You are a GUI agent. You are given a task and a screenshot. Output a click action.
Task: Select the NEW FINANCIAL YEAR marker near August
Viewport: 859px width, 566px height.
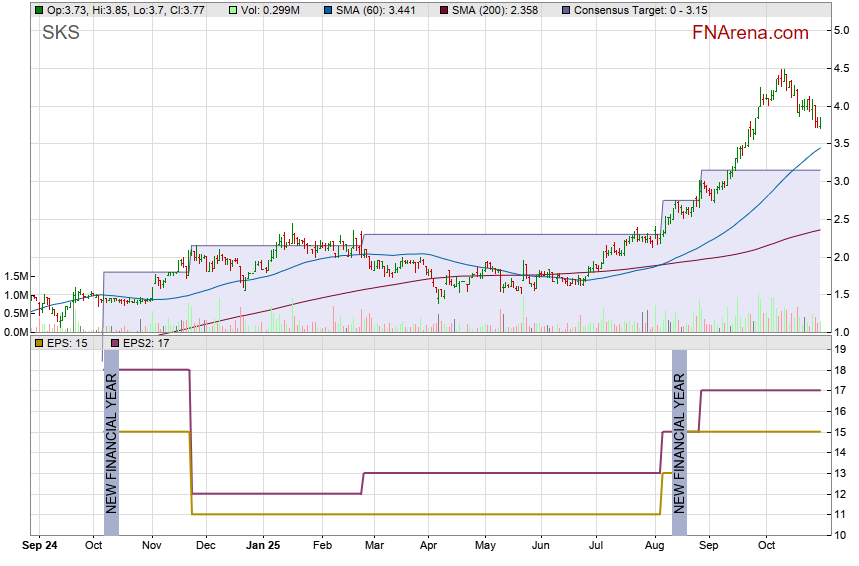(679, 440)
